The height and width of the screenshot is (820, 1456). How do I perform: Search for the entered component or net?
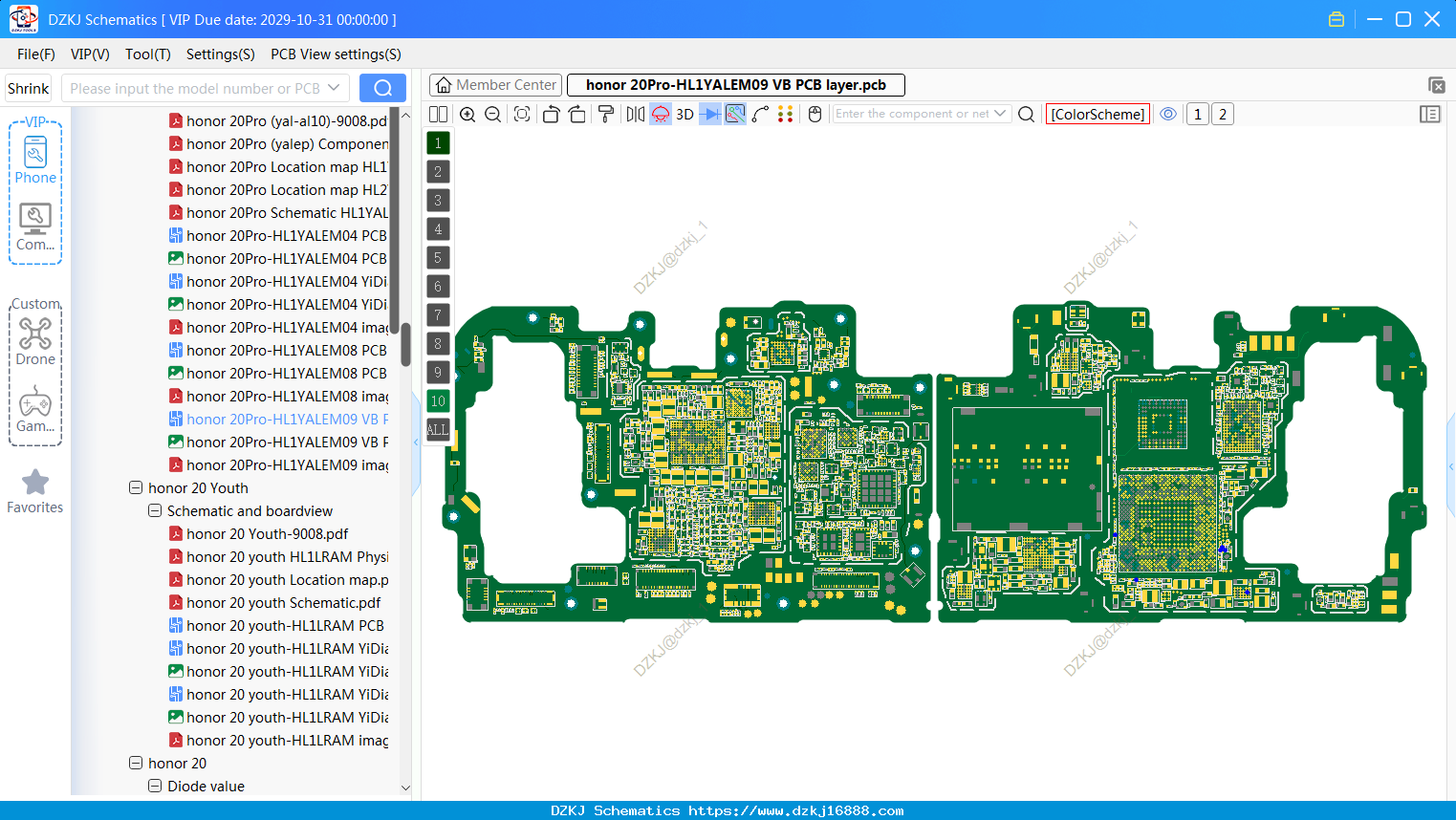1027,115
